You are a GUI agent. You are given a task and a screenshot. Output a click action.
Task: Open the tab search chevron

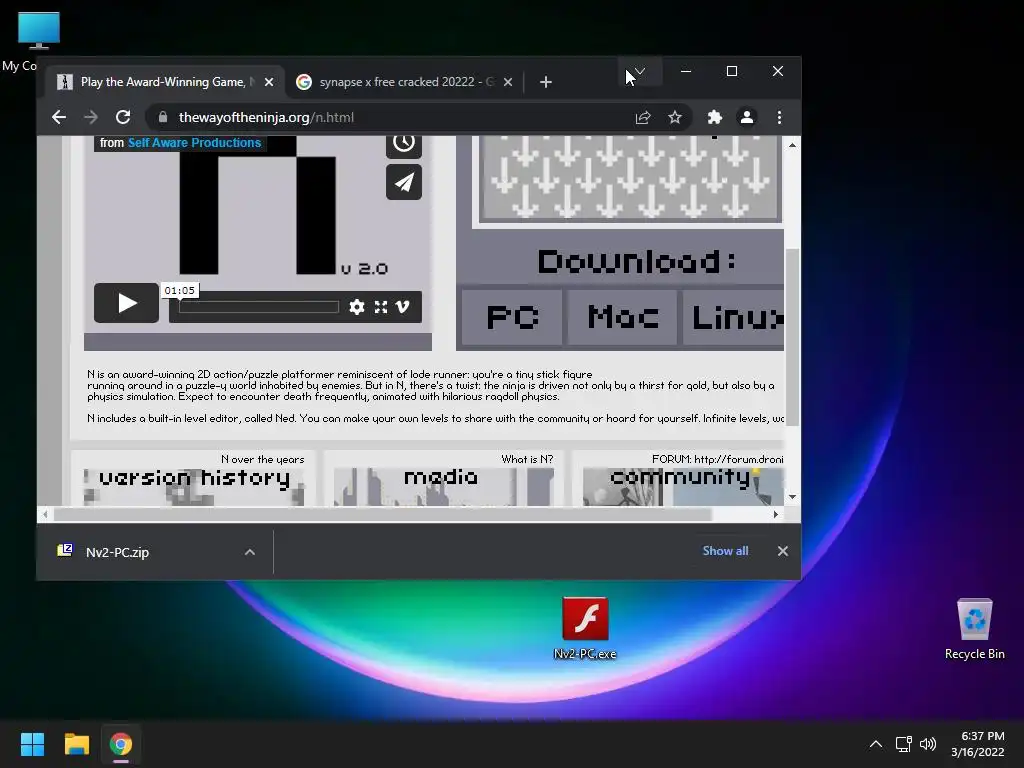640,71
